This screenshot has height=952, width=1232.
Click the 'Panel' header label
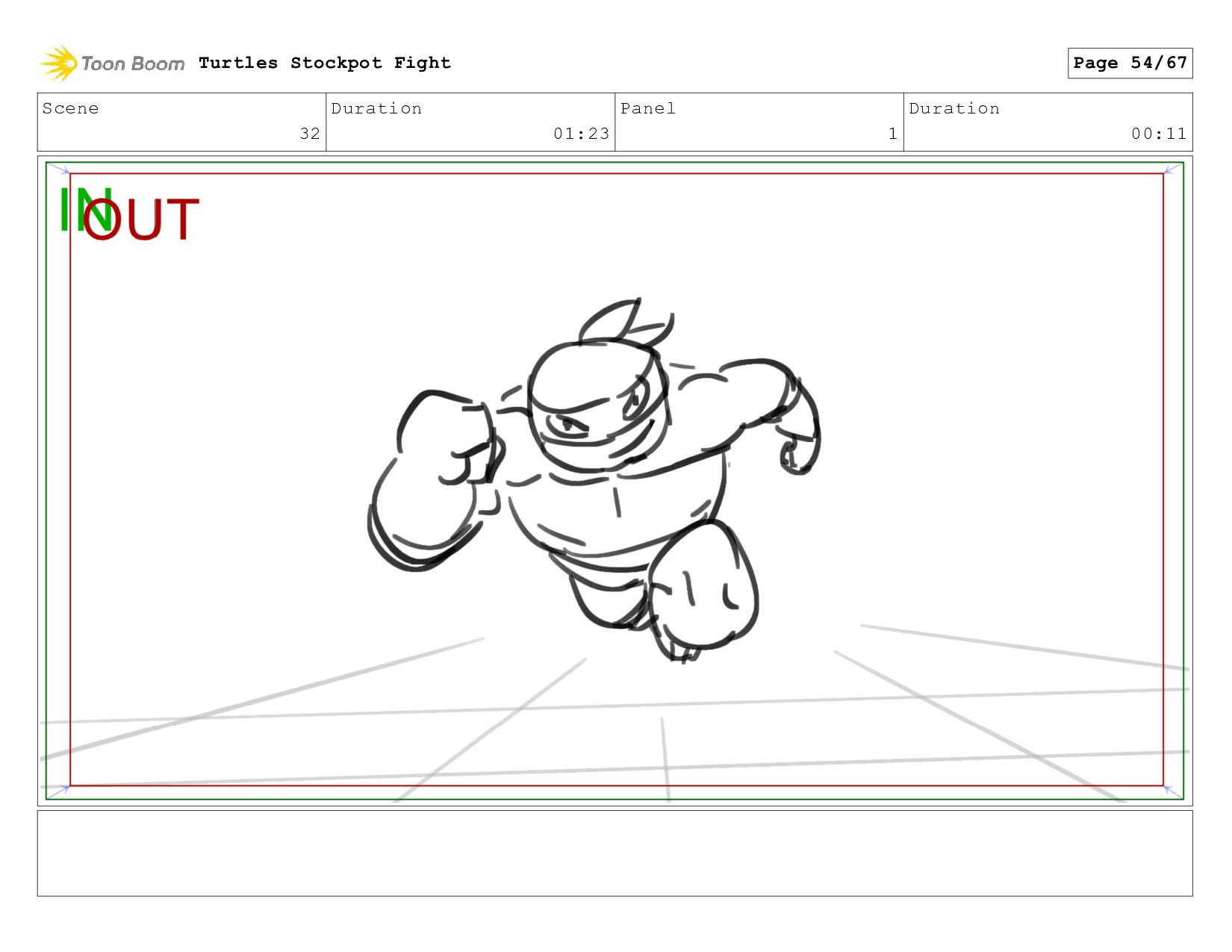click(x=647, y=108)
